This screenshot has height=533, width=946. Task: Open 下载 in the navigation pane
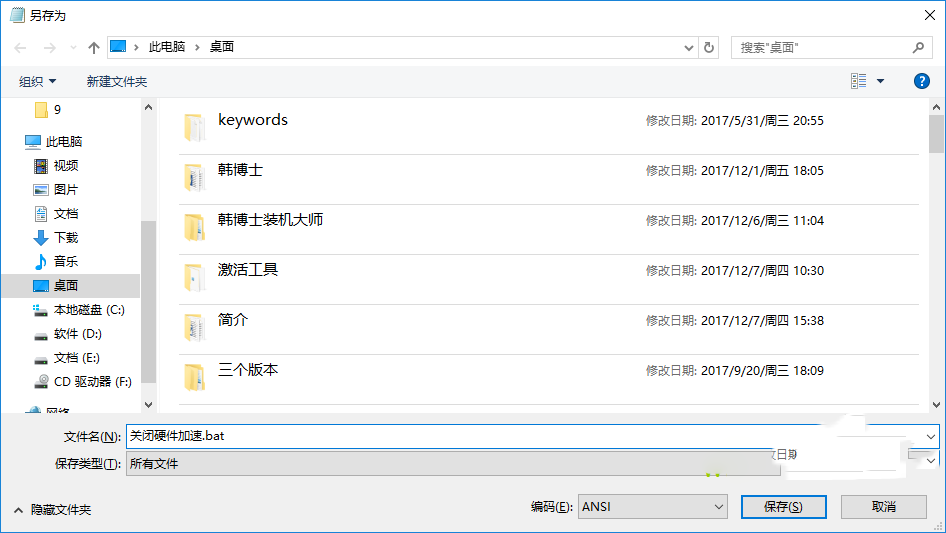tap(66, 237)
